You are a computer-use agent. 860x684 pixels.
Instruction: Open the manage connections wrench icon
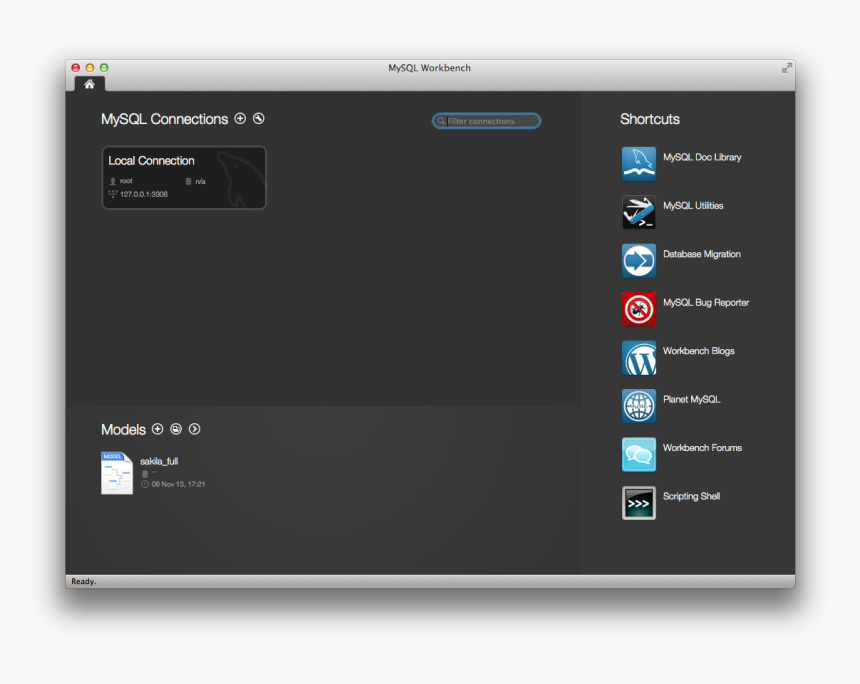click(x=259, y=118)
